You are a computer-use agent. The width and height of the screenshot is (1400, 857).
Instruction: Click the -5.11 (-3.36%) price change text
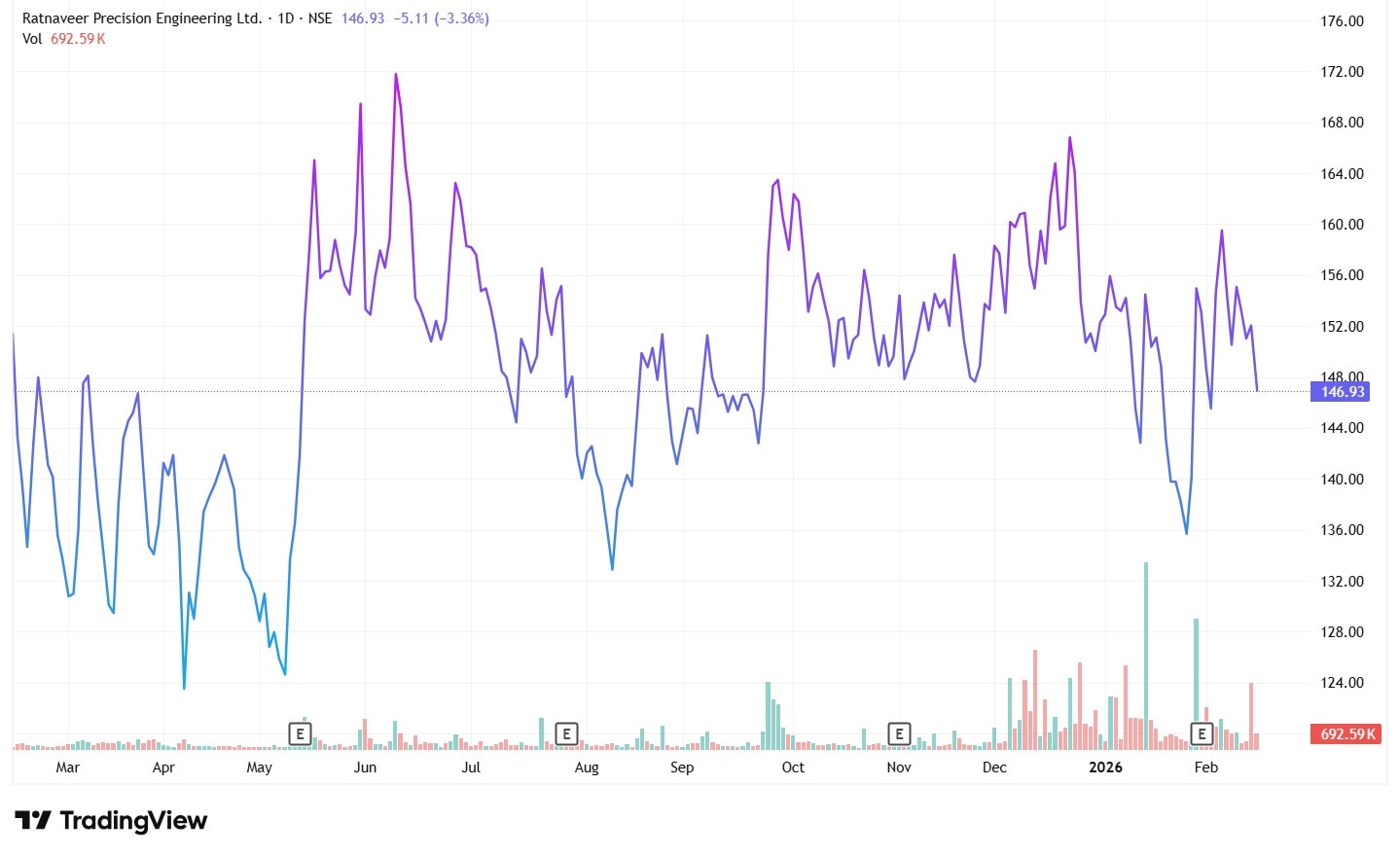click(441, 18)
